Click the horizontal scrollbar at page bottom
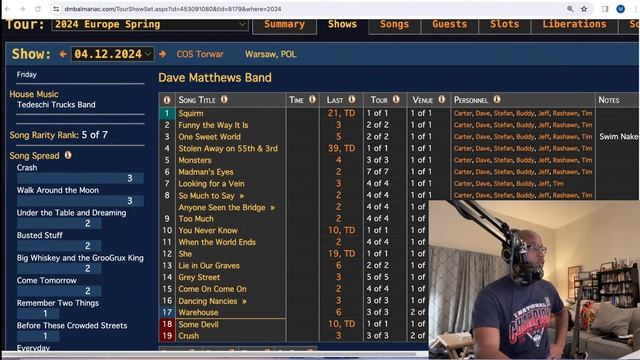640x360 pixels. [208, 354]
